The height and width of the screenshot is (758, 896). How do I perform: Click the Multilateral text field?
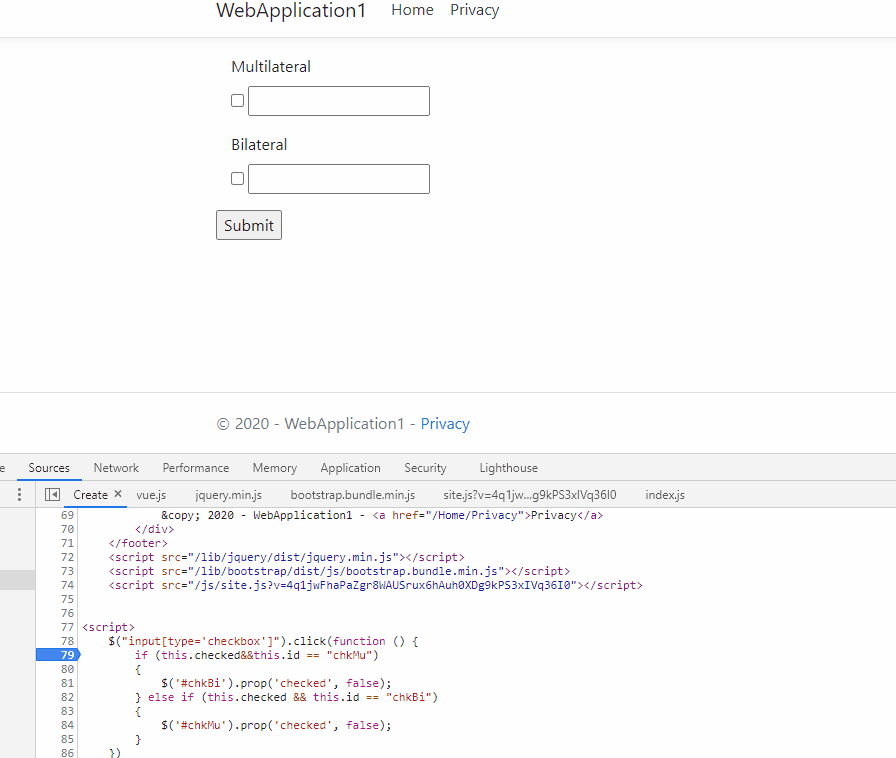[339, 101]
